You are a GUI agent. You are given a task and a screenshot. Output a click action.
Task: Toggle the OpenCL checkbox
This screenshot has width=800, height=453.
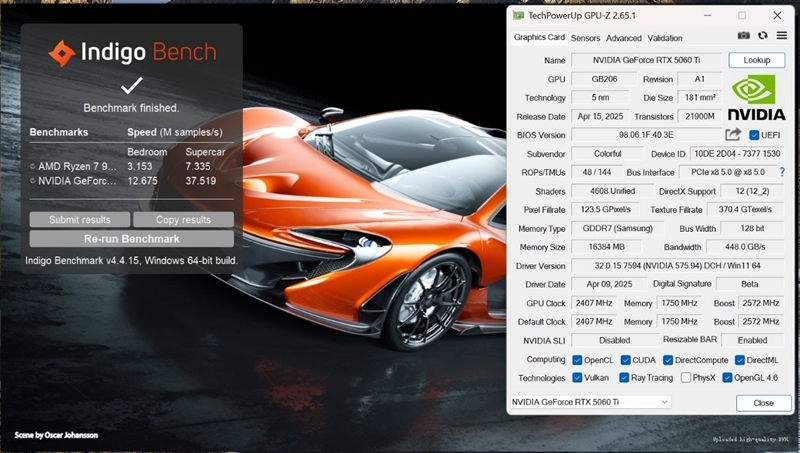pyautogui.click(x=577, y=360)
